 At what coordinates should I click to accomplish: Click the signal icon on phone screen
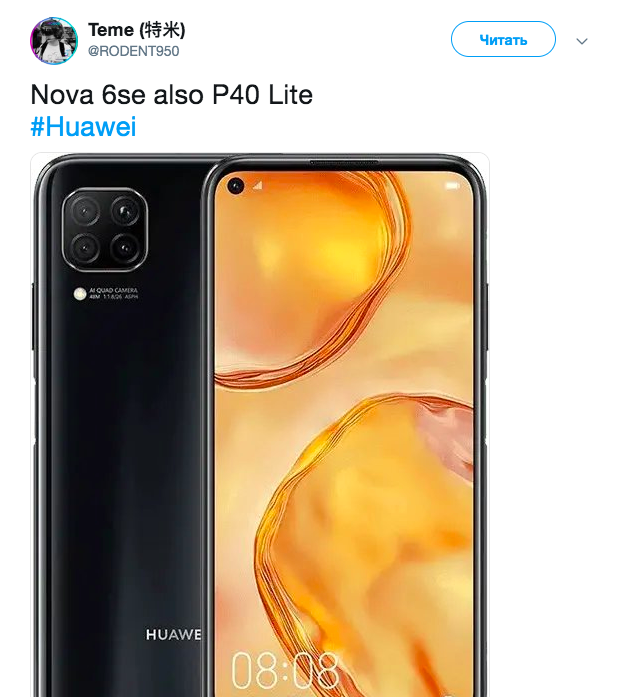(x=258, y=185)
